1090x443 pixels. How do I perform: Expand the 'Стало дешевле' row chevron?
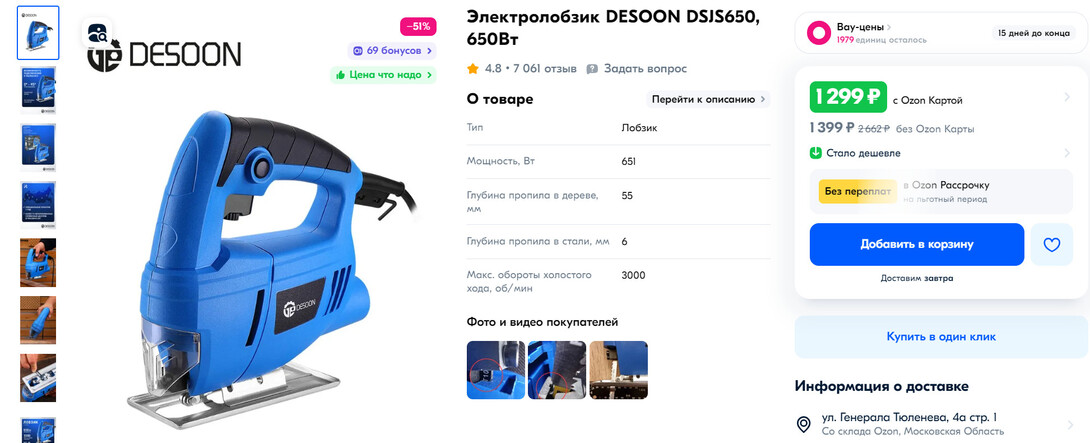click(x=1067, y=153)
